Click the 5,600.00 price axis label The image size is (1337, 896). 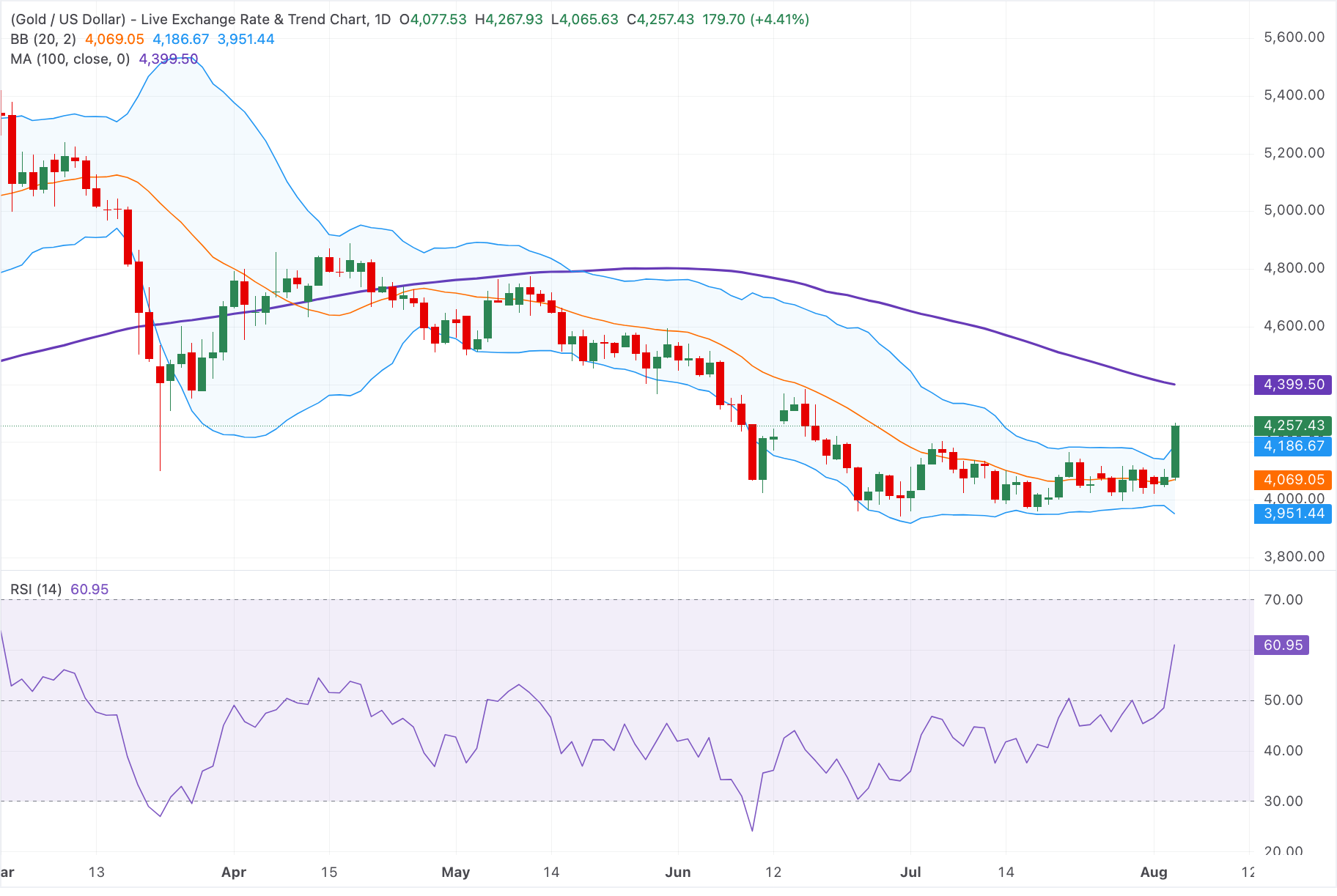(x=1294, y=37)
